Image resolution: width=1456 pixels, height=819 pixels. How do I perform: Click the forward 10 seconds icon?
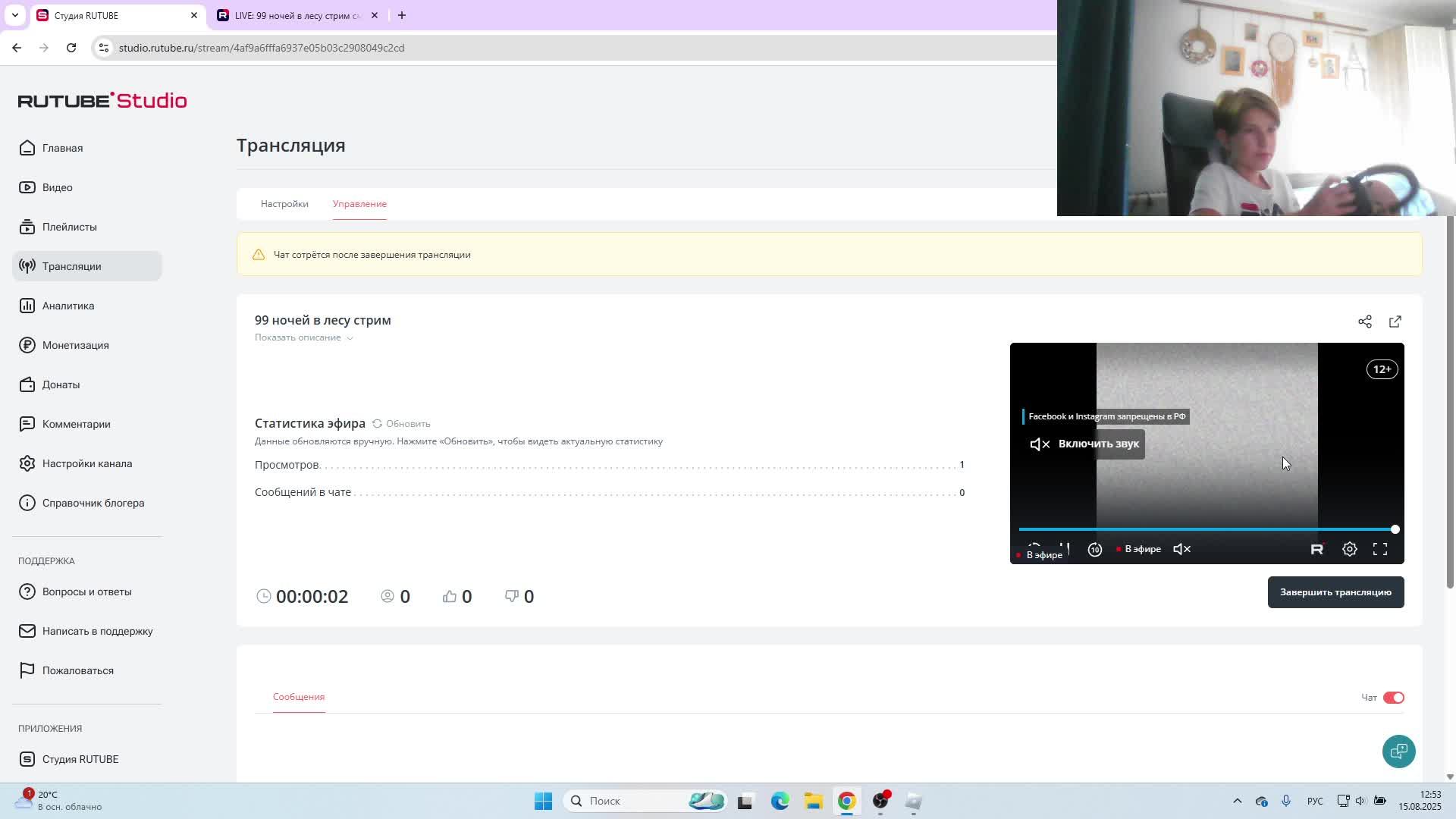point(1094,550)
